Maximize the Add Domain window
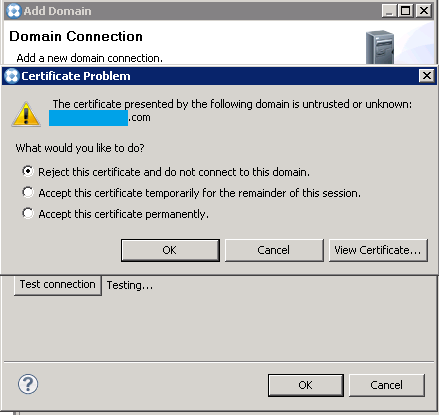This screenshot has width=439, height=415. (x=406, y=11)
